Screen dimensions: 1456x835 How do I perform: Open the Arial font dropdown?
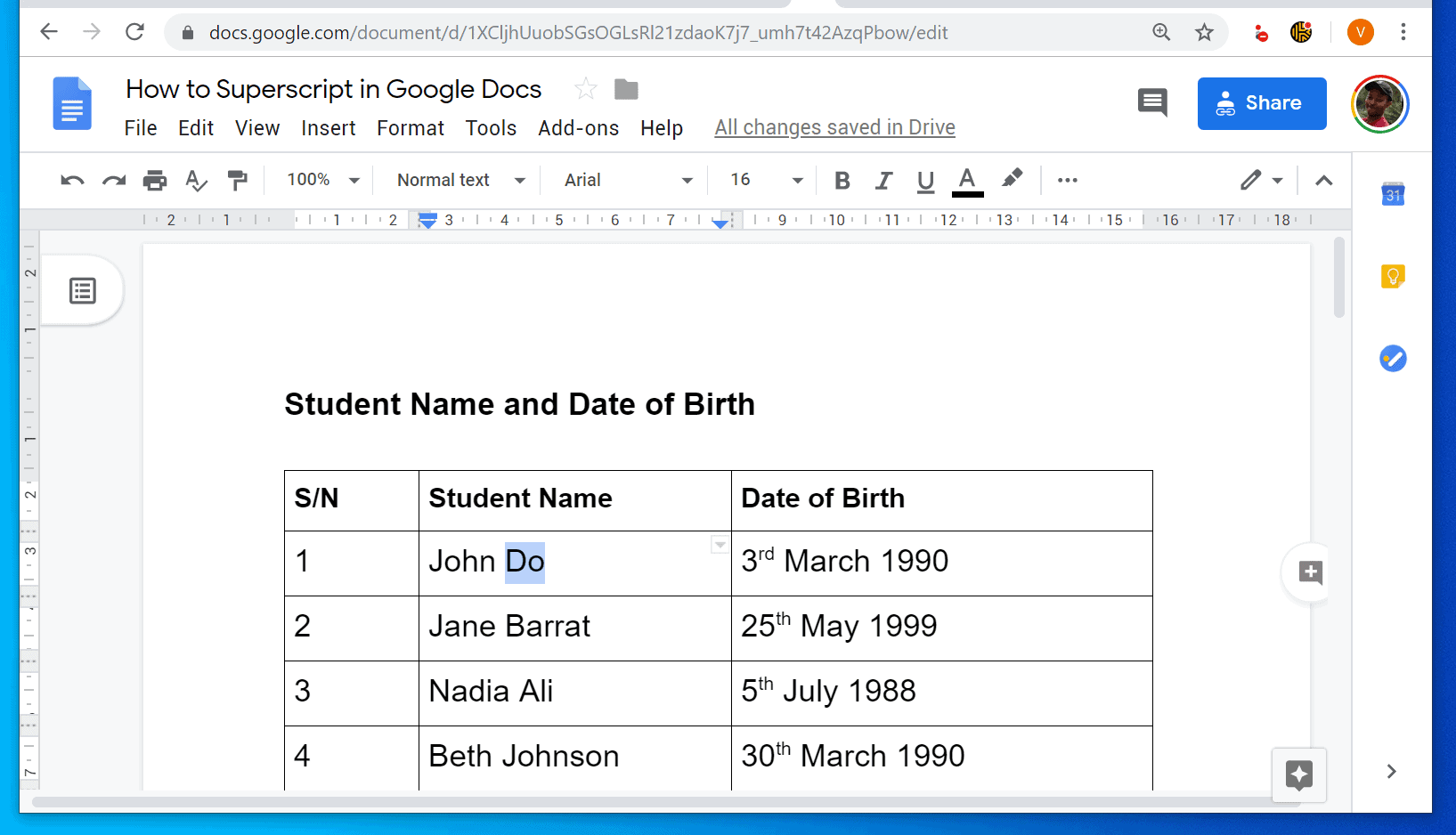[x=628, y=180]
